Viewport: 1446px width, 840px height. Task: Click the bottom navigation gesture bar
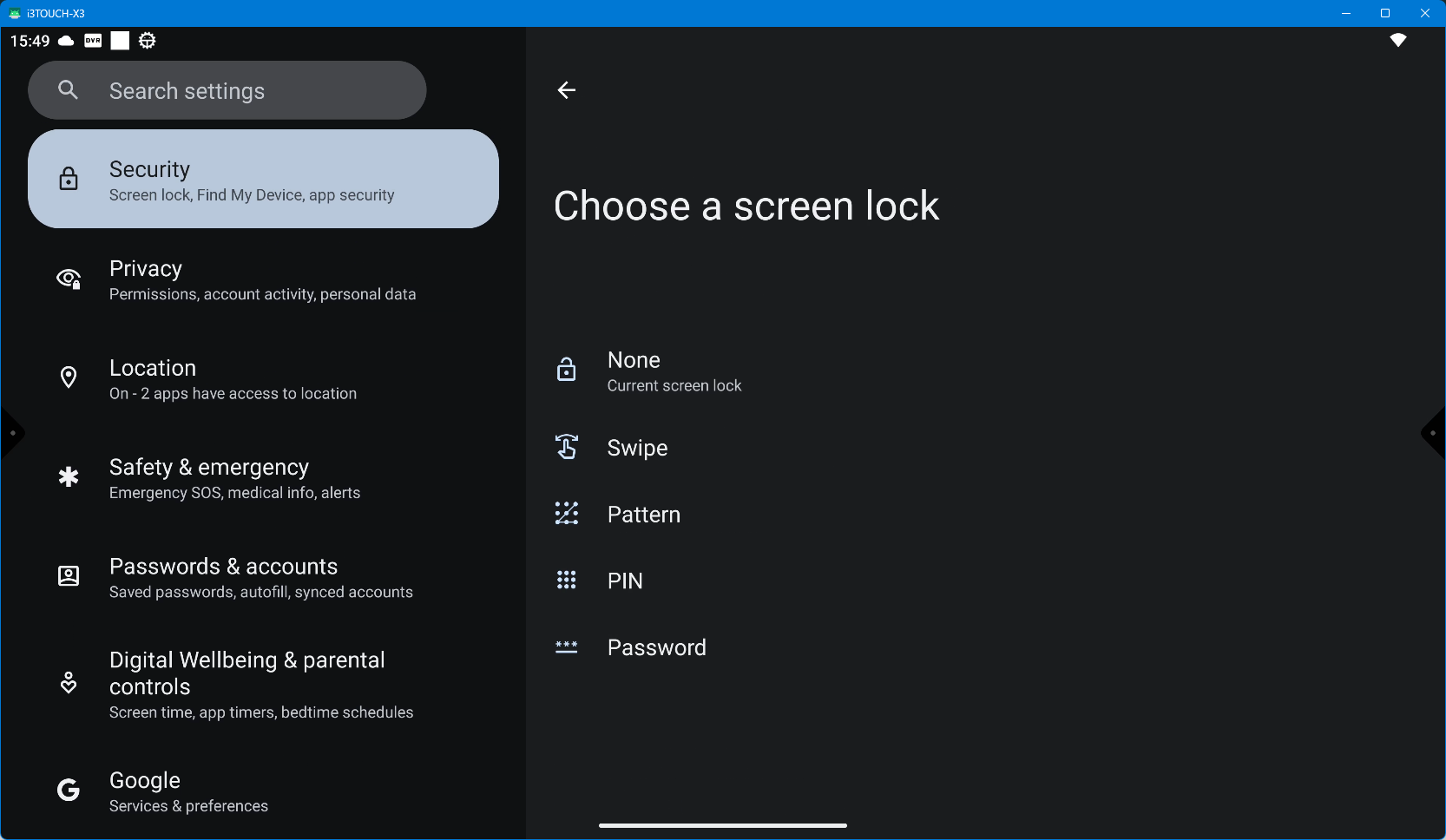click(x=722, y=825)
